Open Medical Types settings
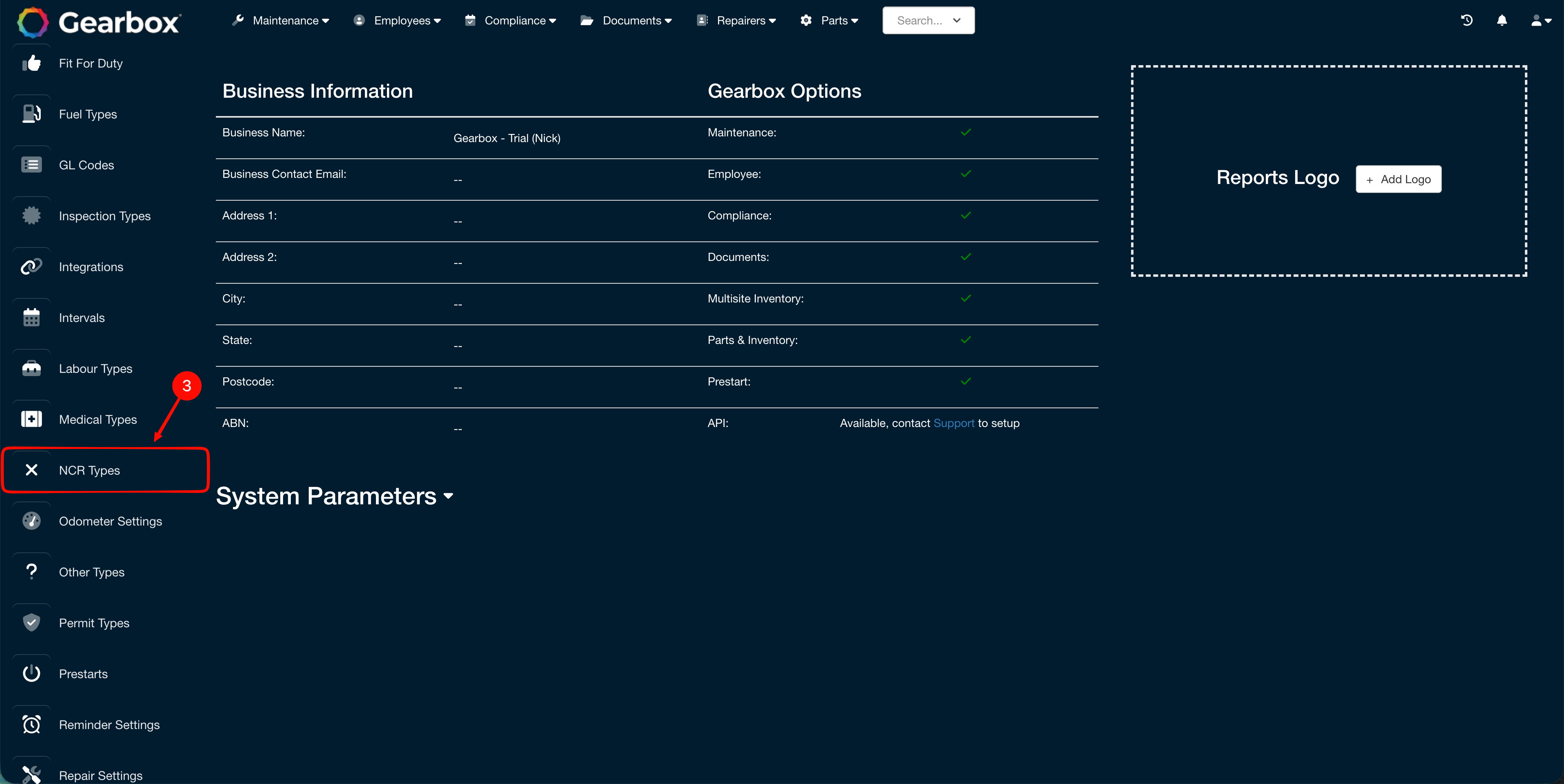This screenshot has height=784, width=1564. pos(98,419)
